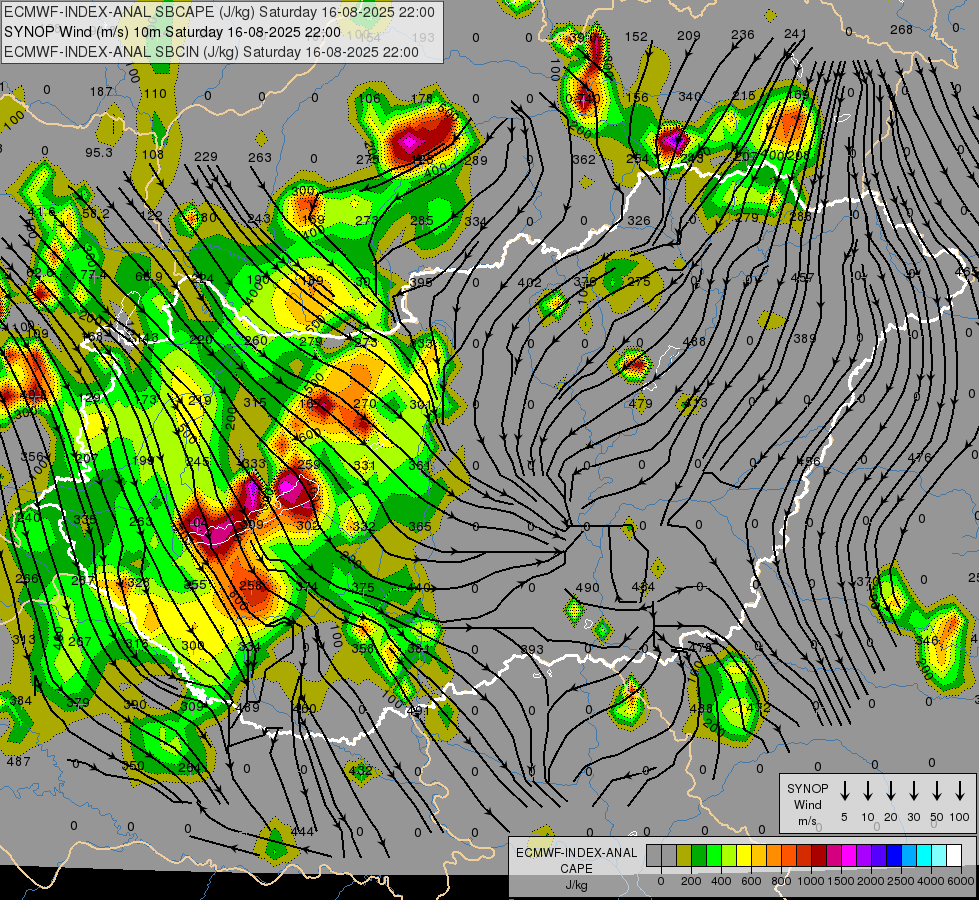
Task: Click the 58.2 value on the map
Action: 96,214
